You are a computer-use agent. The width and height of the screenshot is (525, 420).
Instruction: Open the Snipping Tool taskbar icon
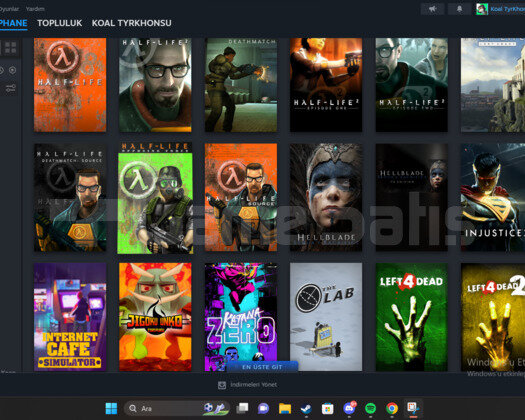(x=413, y=408)
